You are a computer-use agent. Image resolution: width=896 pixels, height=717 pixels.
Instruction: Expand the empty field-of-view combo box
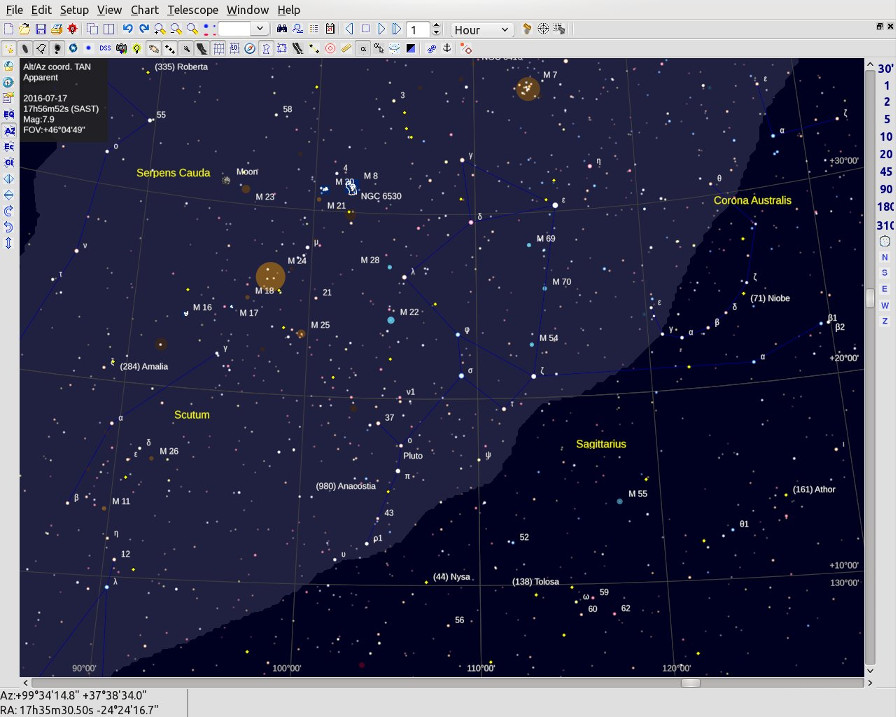[x=259, y=29]
